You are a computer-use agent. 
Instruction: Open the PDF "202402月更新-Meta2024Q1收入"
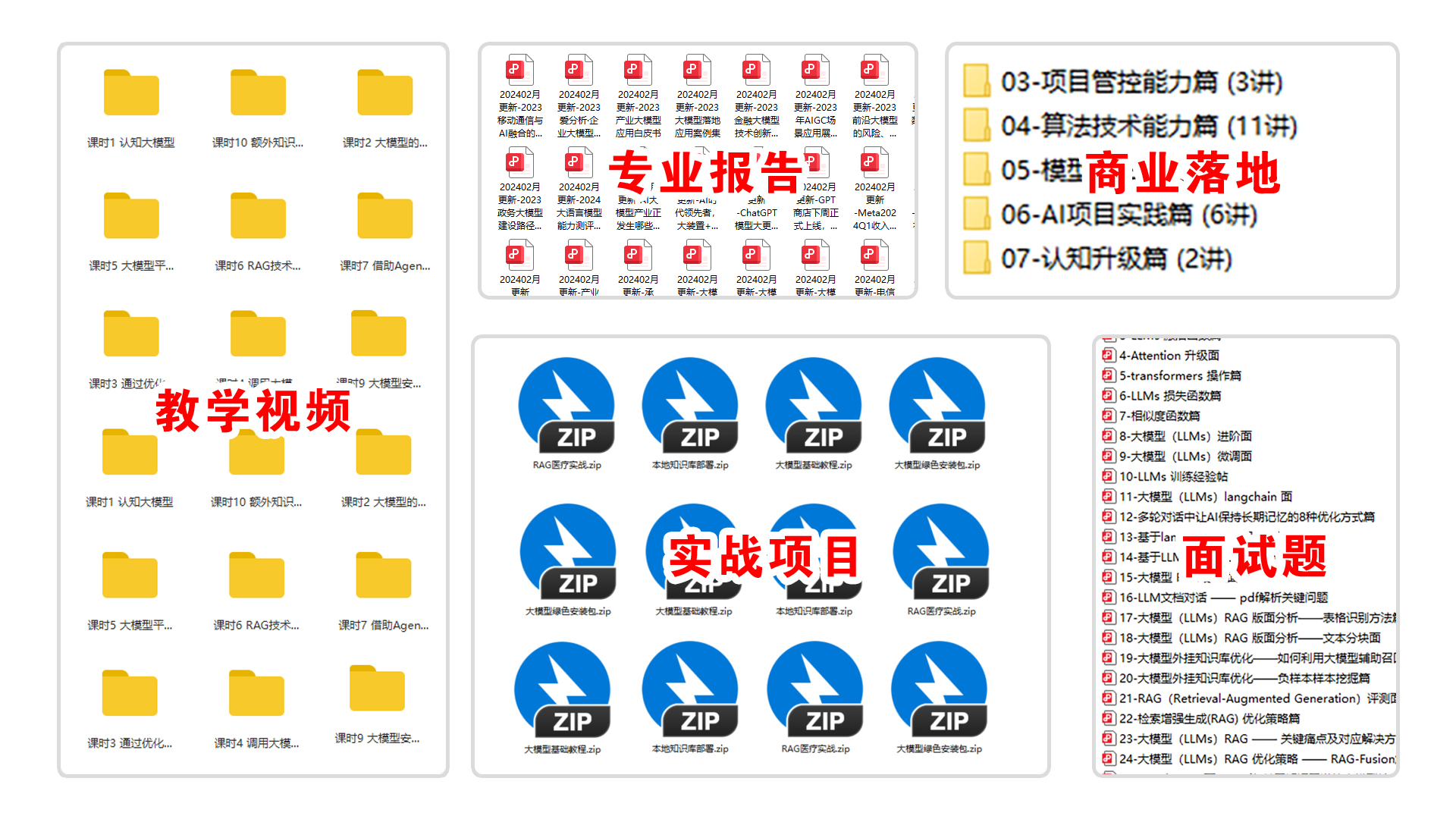pyautogui.click(x=874, y=162)
